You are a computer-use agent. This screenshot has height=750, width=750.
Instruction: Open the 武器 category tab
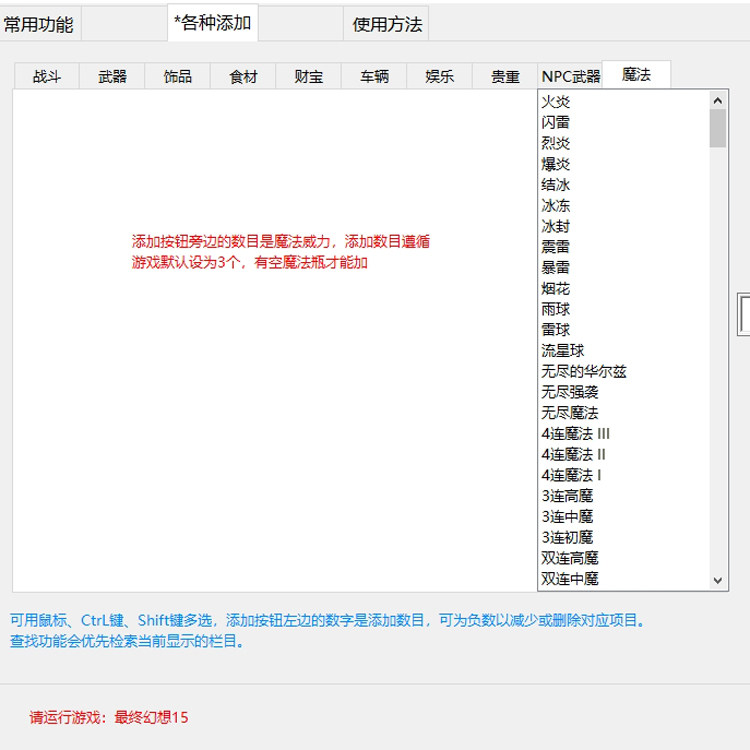click(x=112, y=76)
